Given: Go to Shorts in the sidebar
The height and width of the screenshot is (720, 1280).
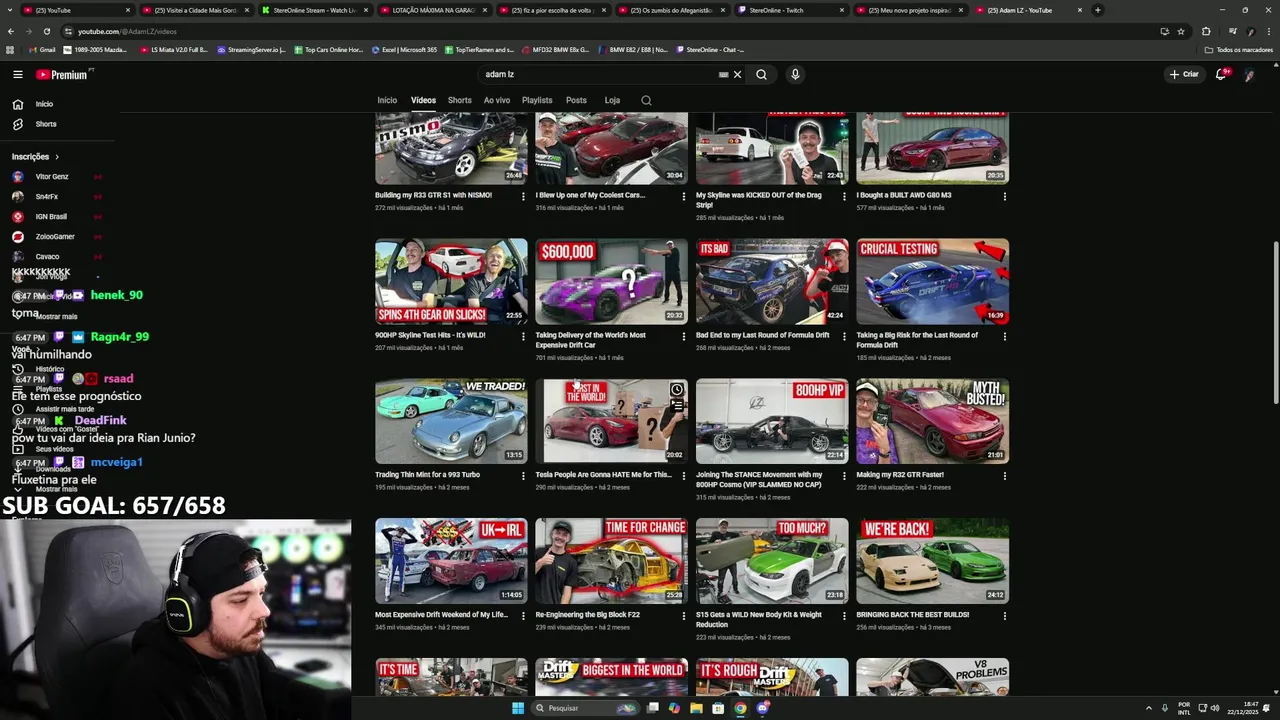Looking at the screenshot, I should tap(57, 124).
